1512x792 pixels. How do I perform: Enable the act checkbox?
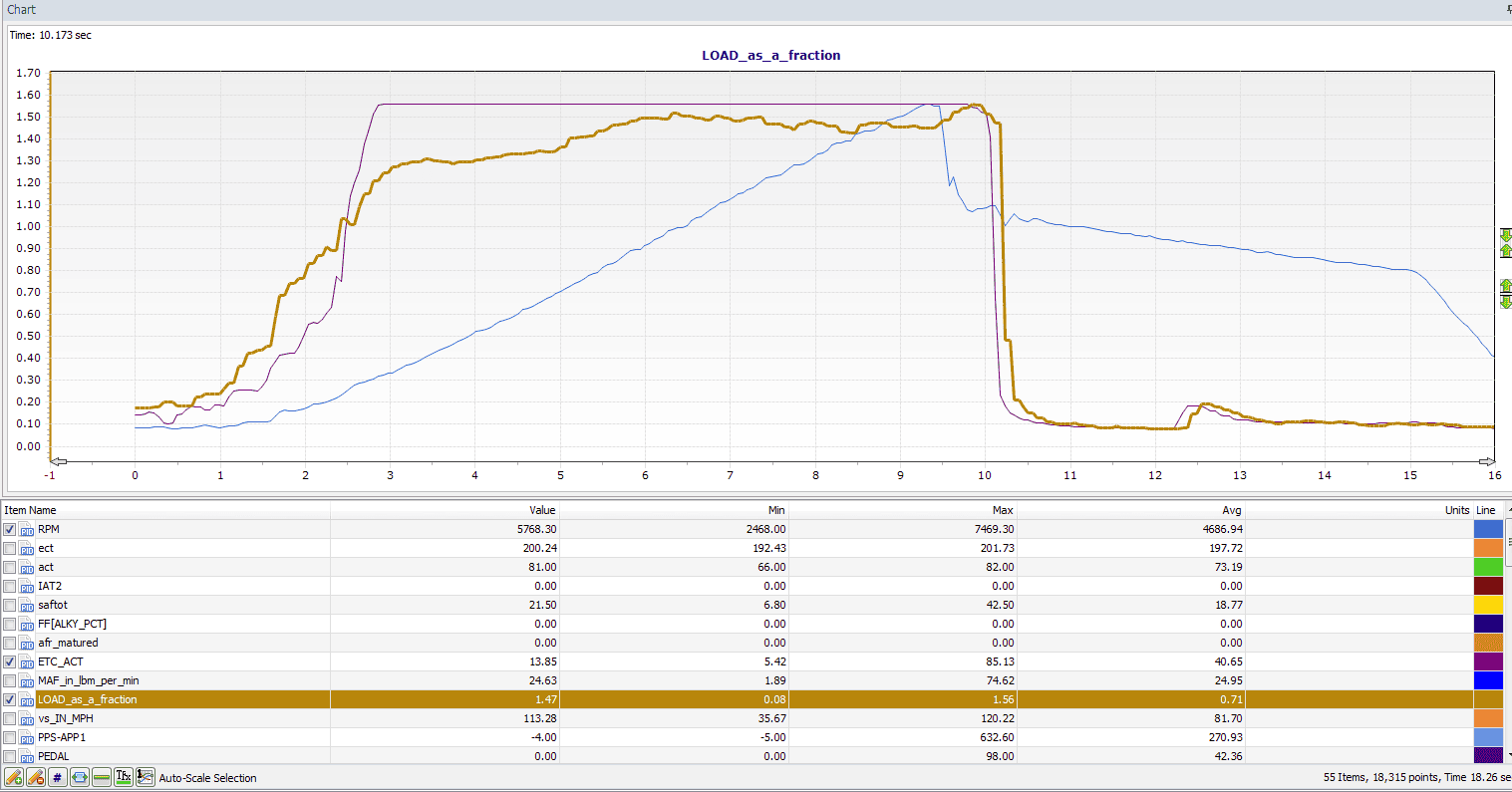pyautogui.click(x=10, y=568)
